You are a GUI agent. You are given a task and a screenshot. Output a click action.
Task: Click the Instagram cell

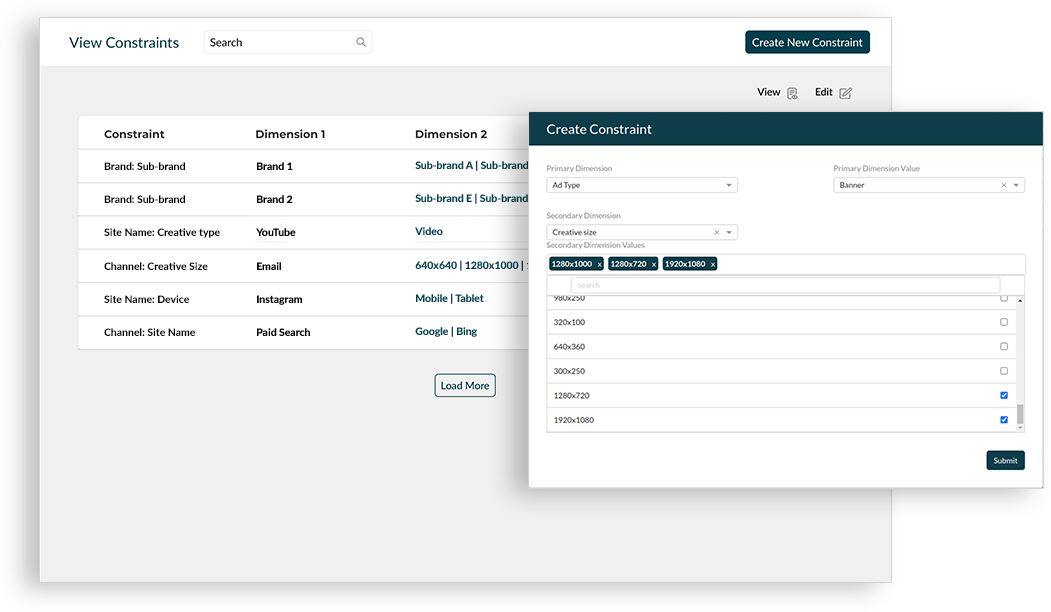[x=279, y=300]
